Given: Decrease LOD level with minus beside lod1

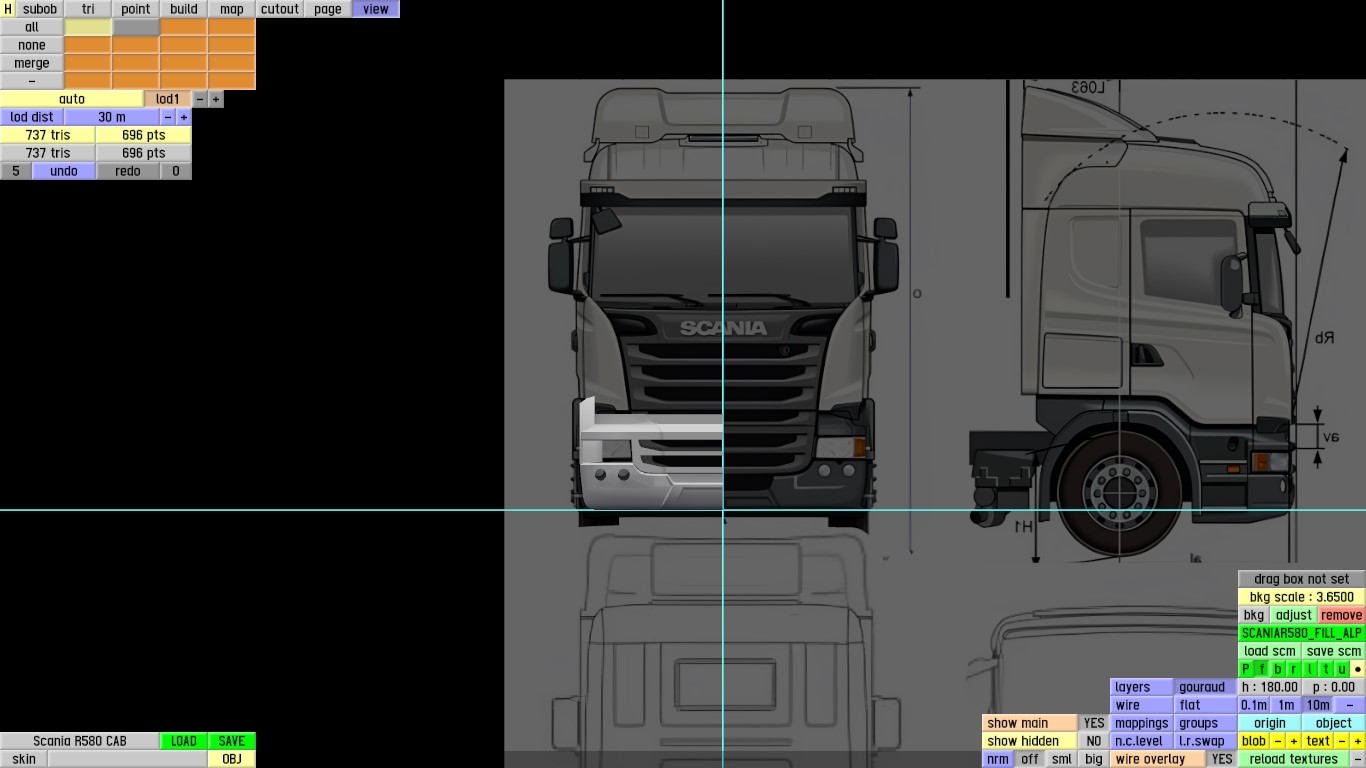Looking at the screenshot, I should [x=200, y=99].
